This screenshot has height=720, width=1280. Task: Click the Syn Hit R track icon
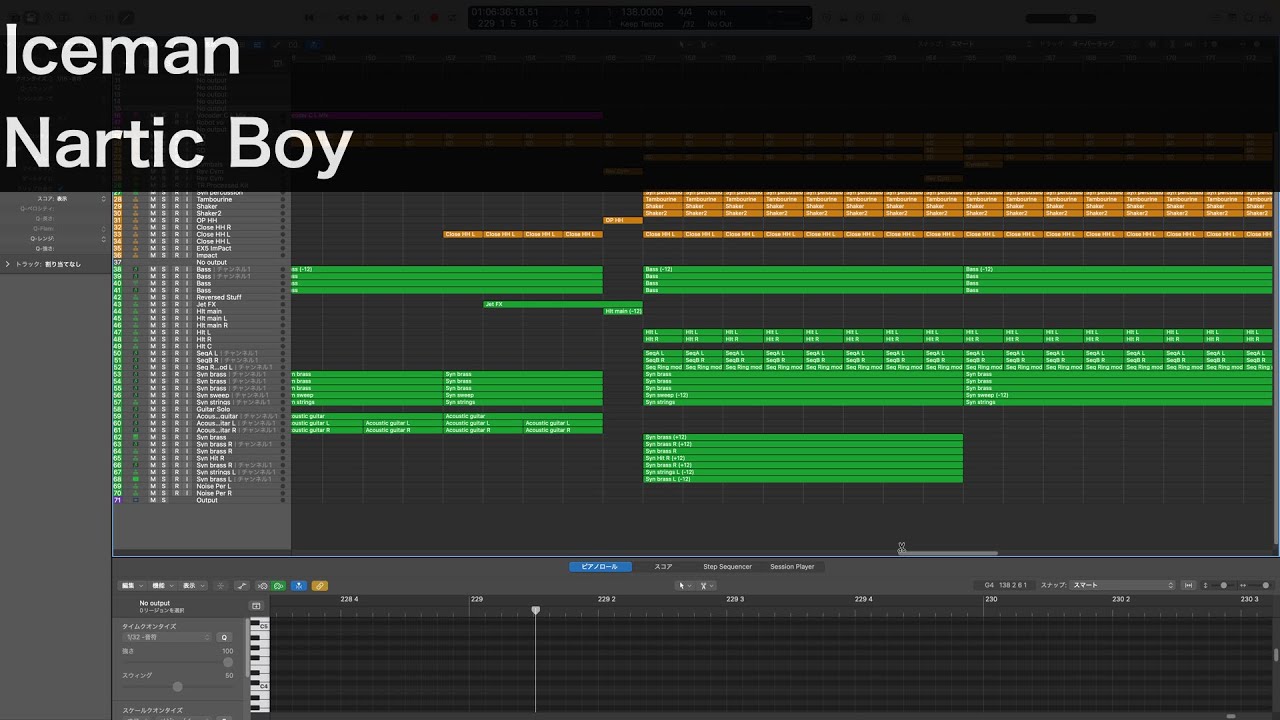[x=135, y=458]
